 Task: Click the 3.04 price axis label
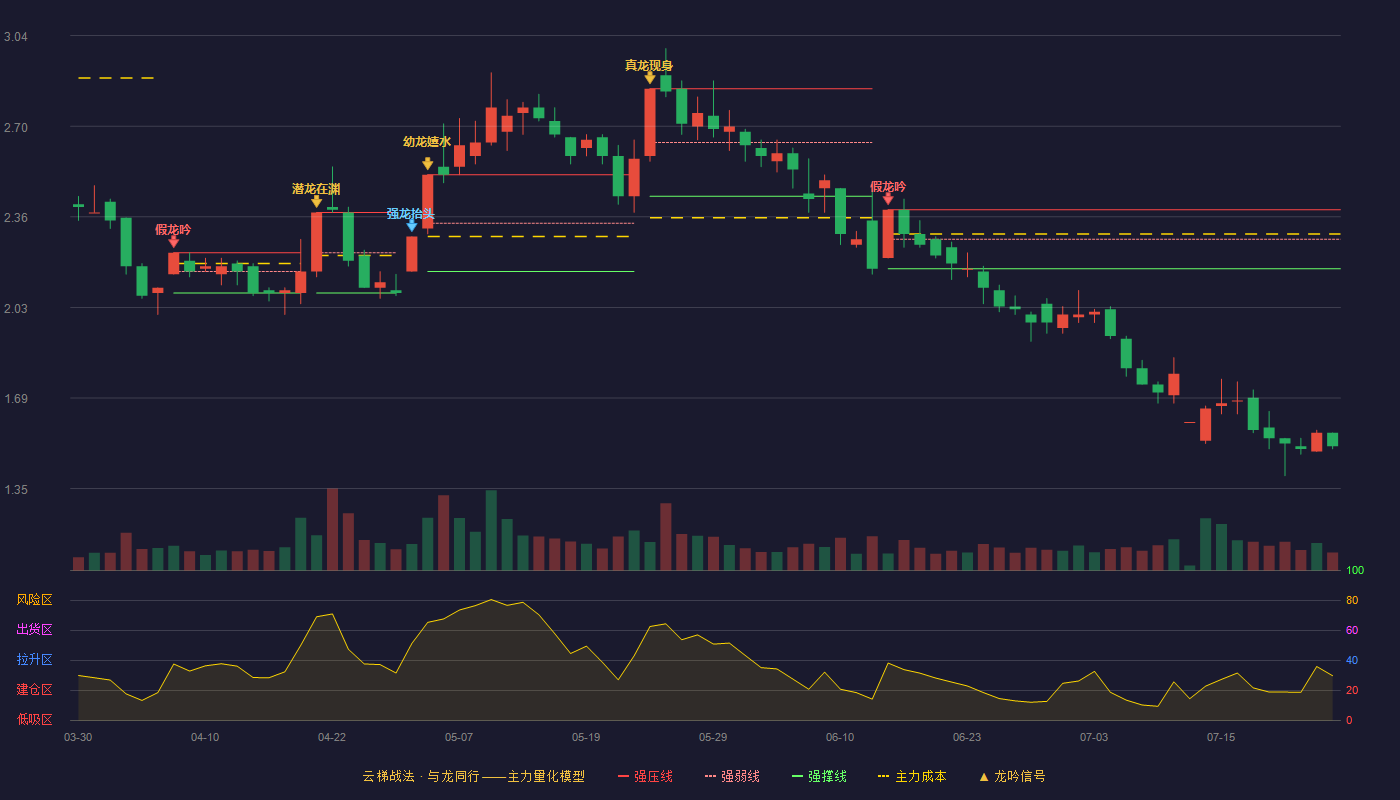16,37
